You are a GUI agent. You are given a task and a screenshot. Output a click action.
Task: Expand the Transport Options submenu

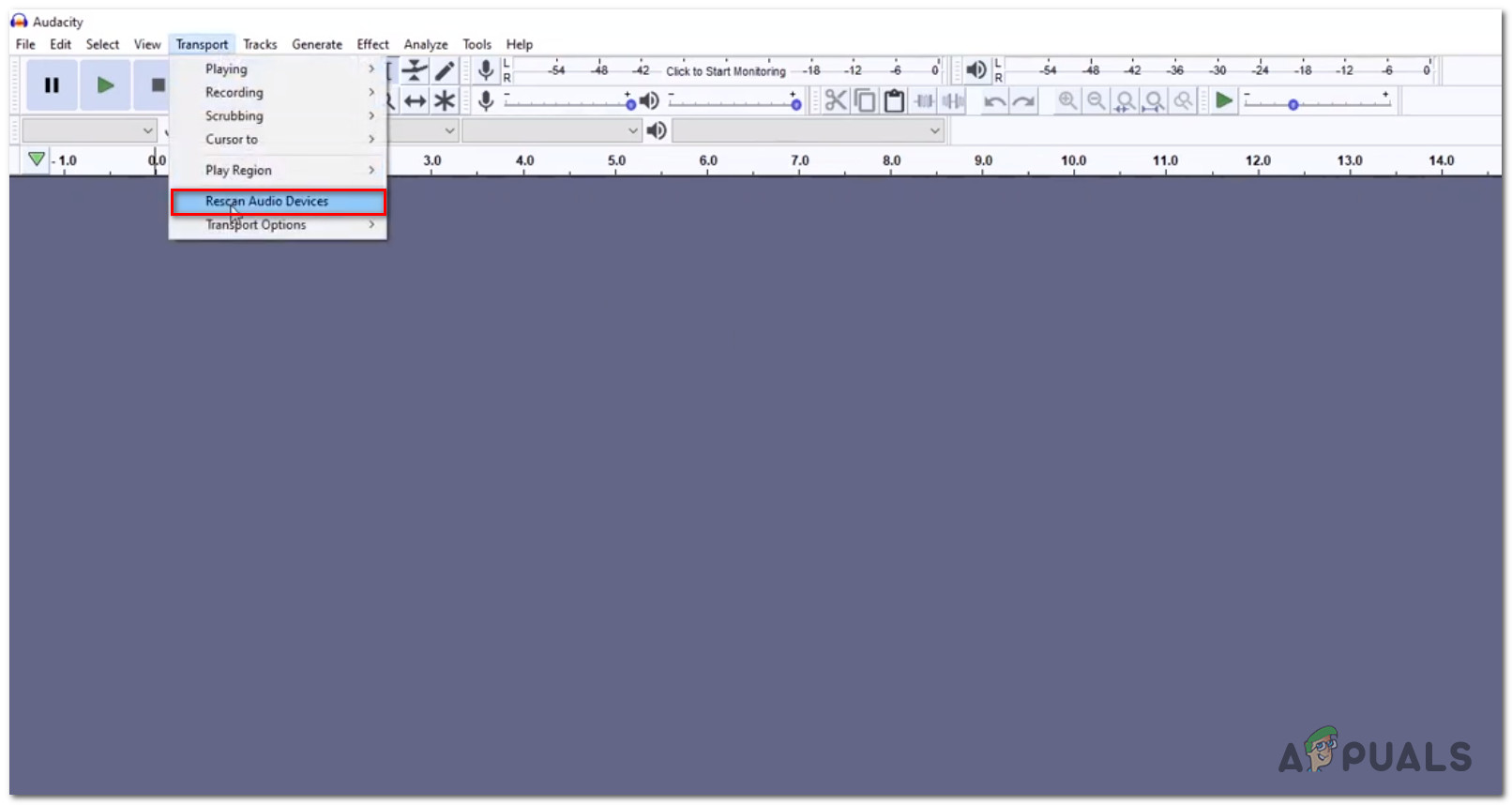tap(278, 225)
